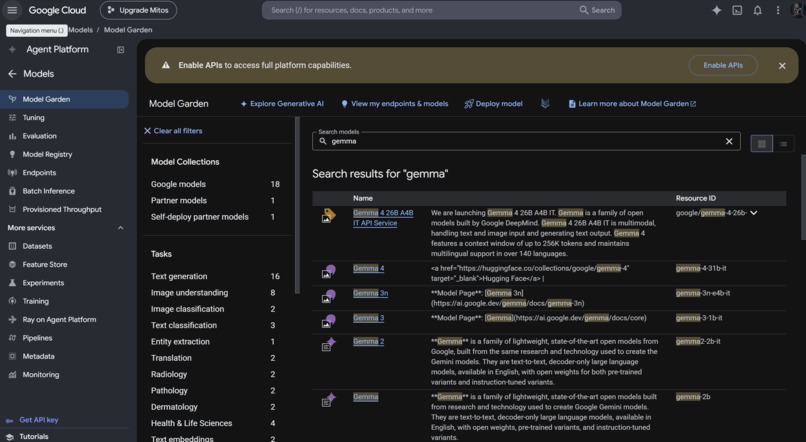806x442 pixels.
Task: Open View my endpoints & models
Action: (394, 104)
